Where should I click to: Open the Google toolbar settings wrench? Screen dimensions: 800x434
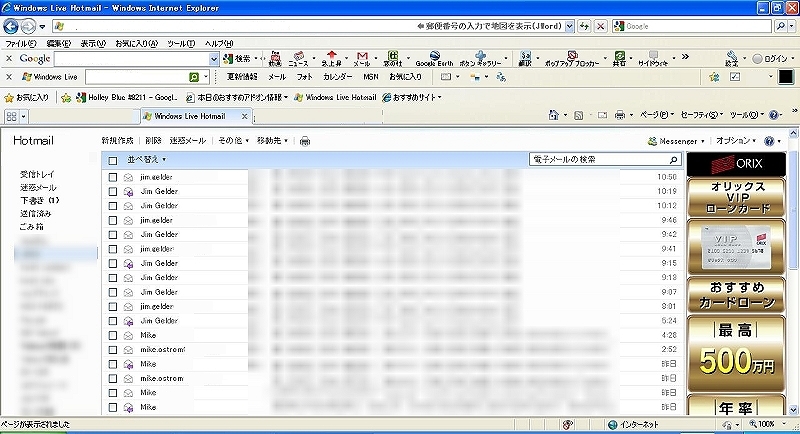(x=732, y=59)
